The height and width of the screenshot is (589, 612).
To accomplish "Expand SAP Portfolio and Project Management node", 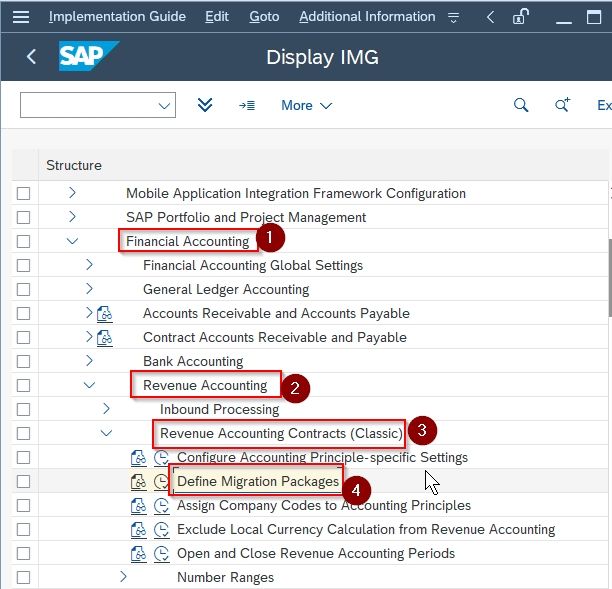I will pos(72,217).
